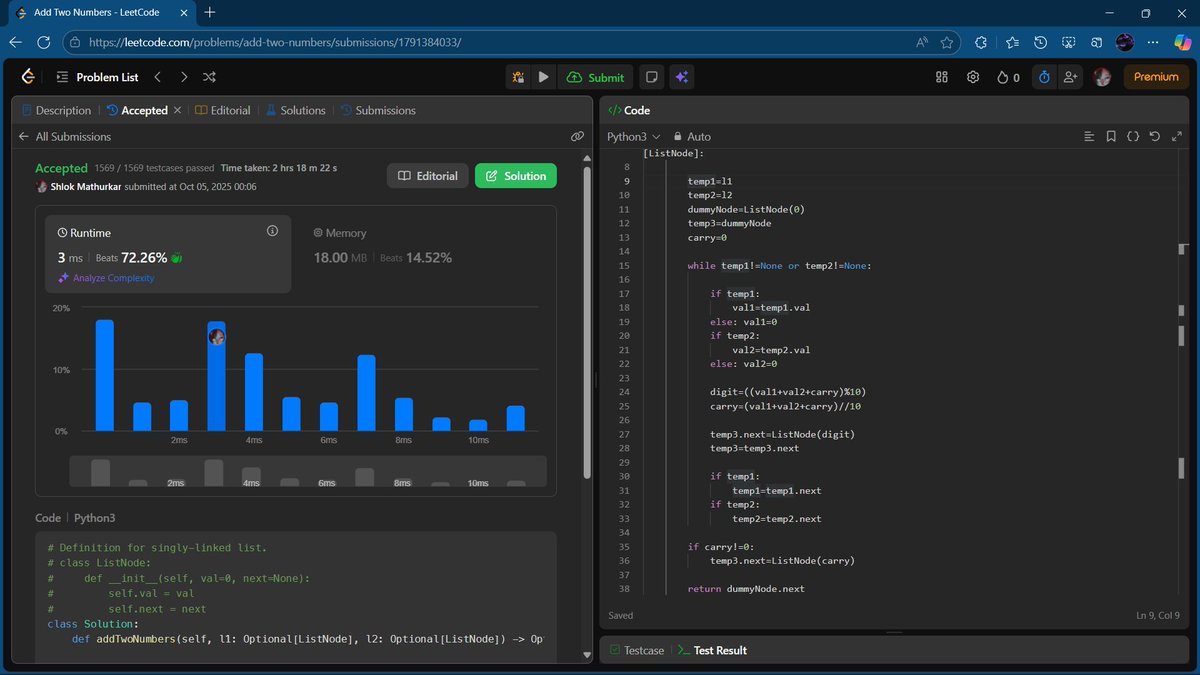Click the tallest first bar in the chart
Screen dimensions: 1200x675
tap(104, 375)
